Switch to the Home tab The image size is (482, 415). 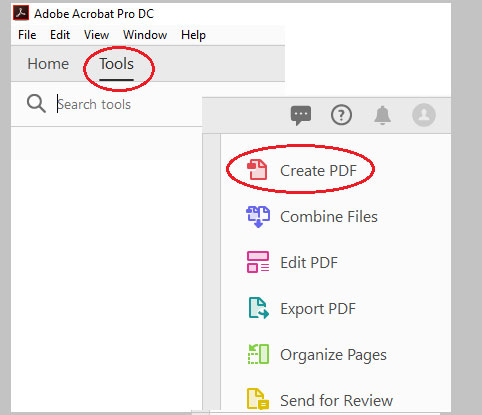click(48, 64)
